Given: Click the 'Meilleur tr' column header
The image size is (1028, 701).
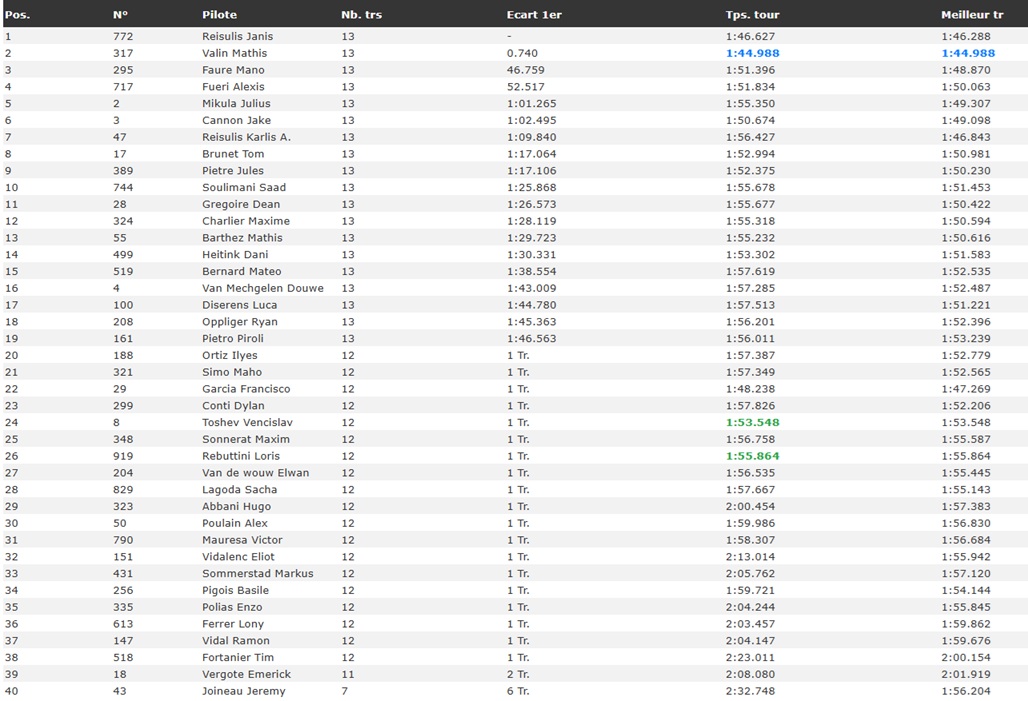Looking at the screenshot, I should 972,15.
